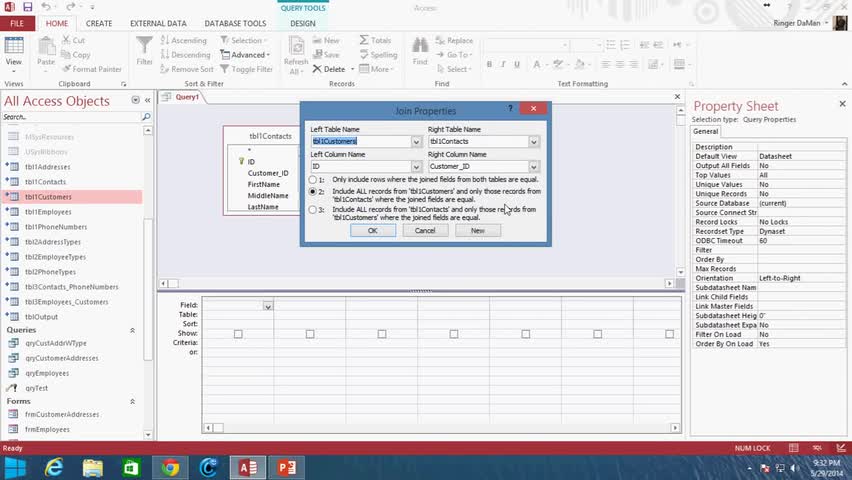This screenshot has width=852, height=480.
Task: Collapse the Forms group
Action: pyautogui.click(x=132, y=401)
